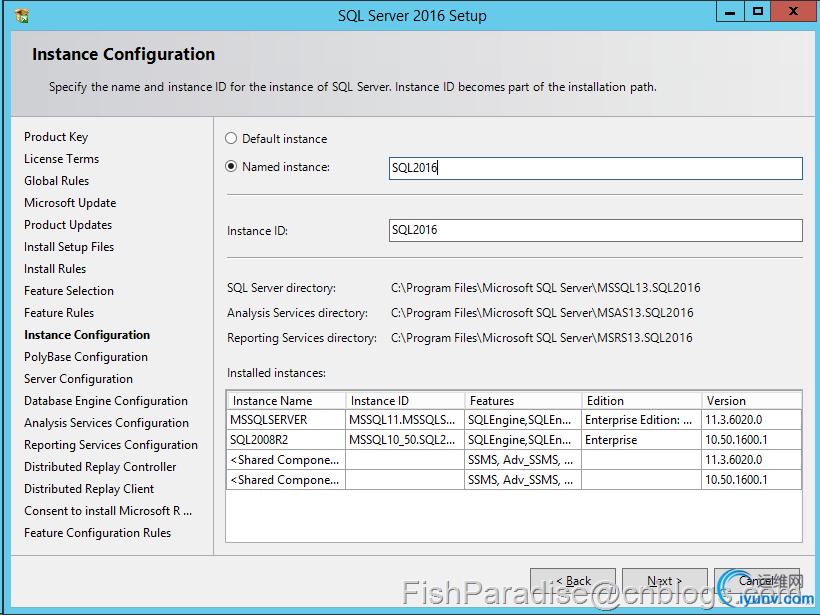Select the Install Rules step

click(x=55, y=269)
